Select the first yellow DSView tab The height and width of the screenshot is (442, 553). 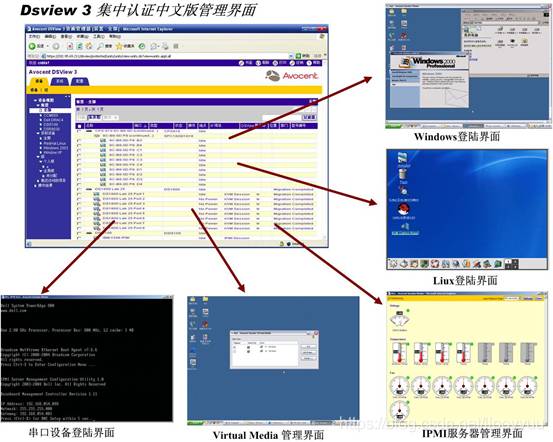[39, 81]
